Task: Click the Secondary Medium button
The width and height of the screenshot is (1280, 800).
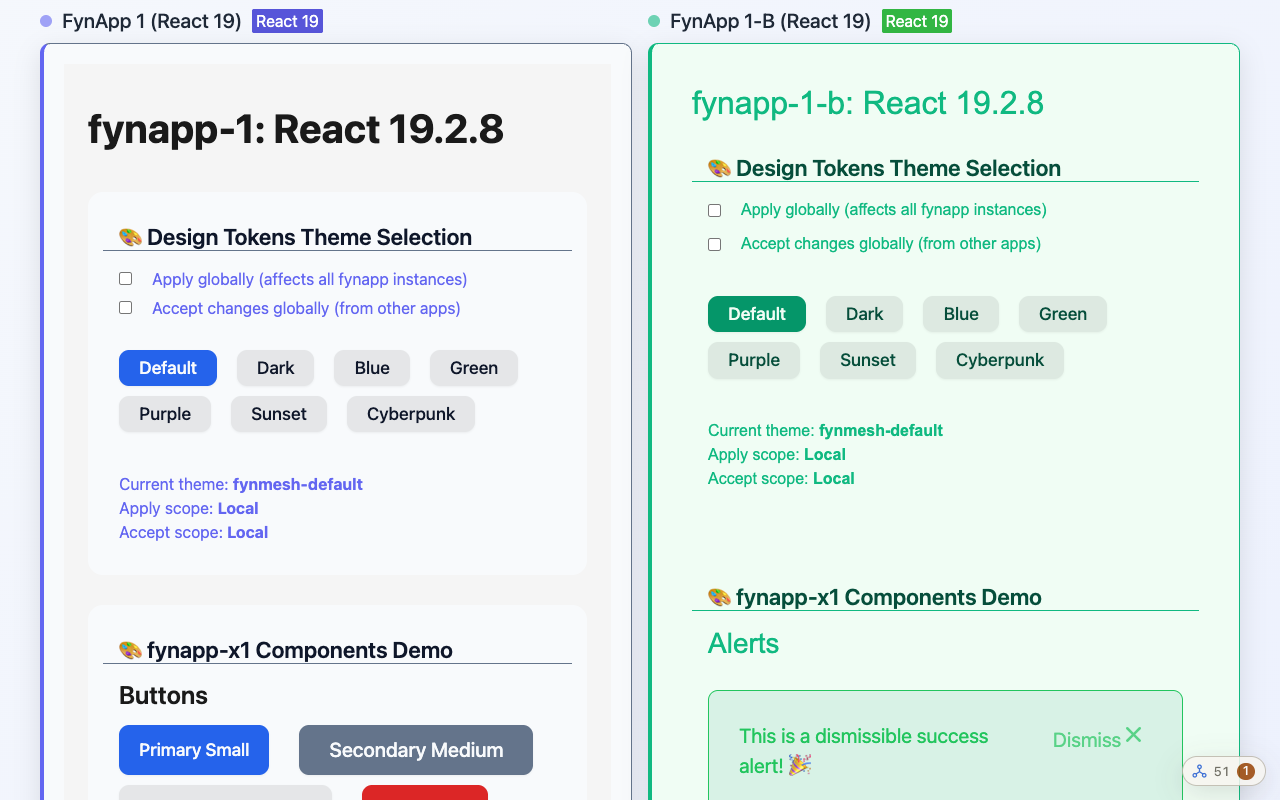Action: (416, 750)
